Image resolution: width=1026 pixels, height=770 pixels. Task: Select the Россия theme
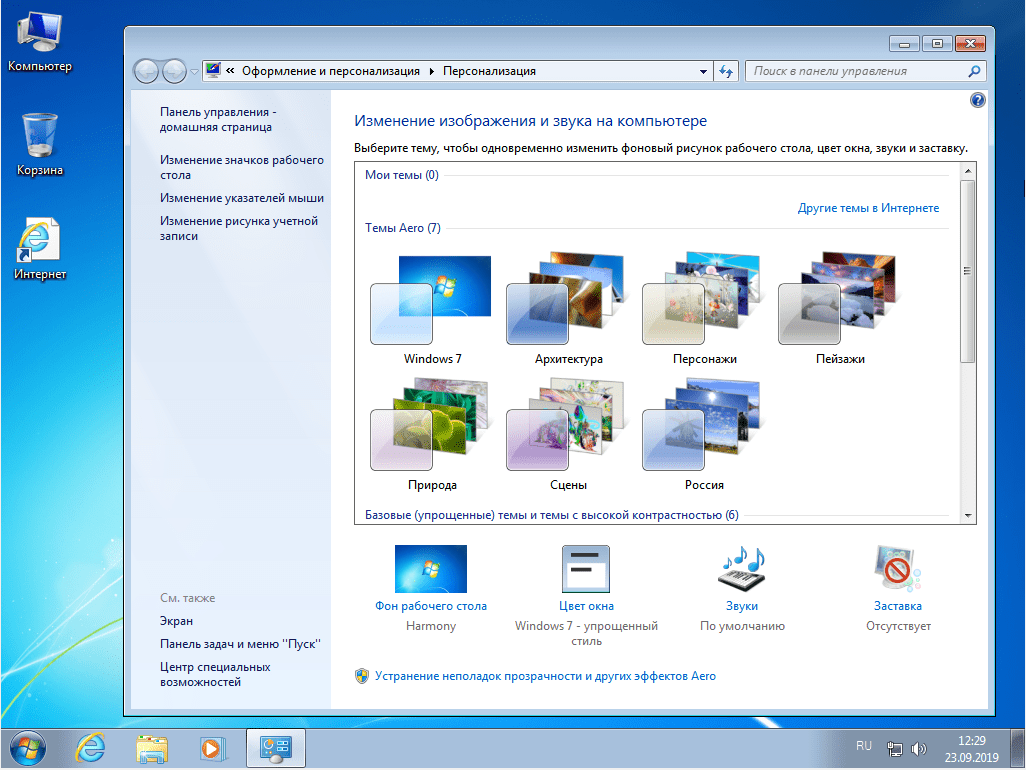click(x=703, y=435)
